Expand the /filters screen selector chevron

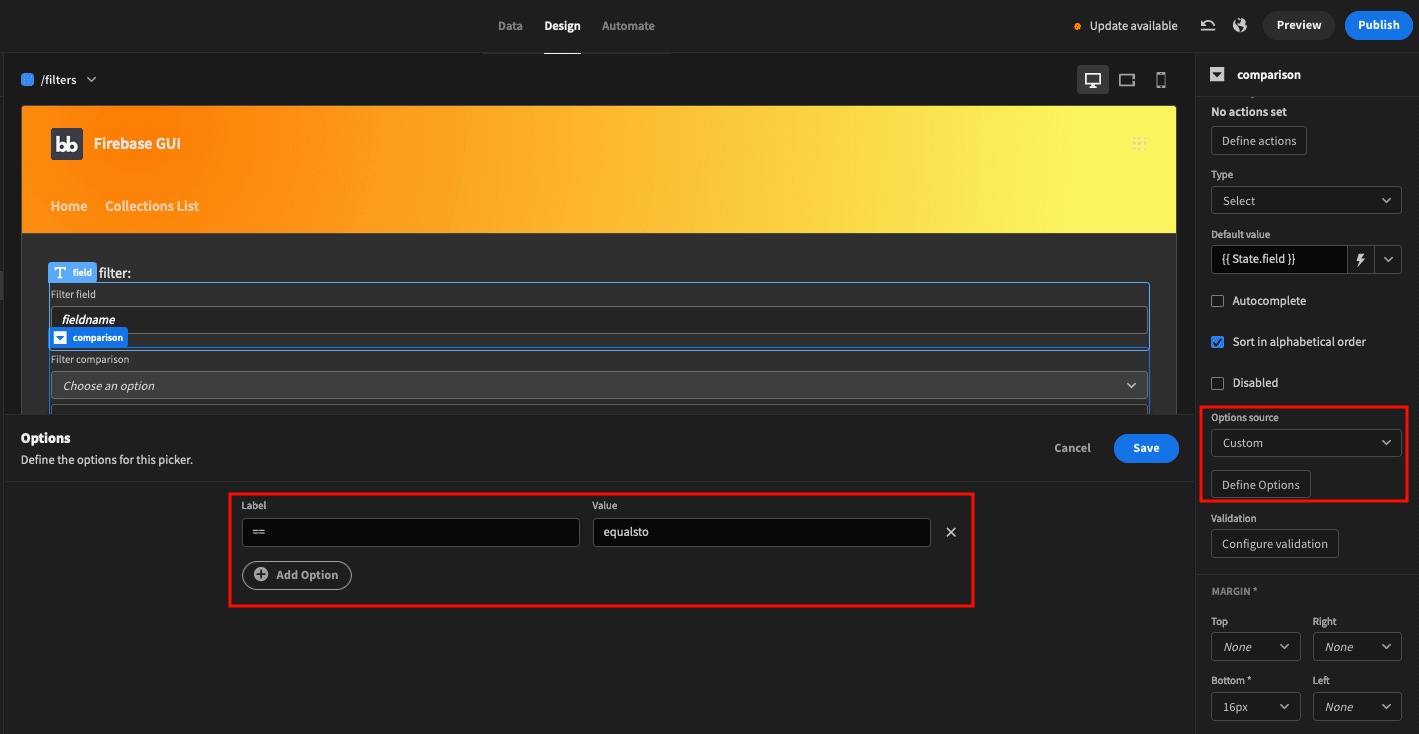91,80
